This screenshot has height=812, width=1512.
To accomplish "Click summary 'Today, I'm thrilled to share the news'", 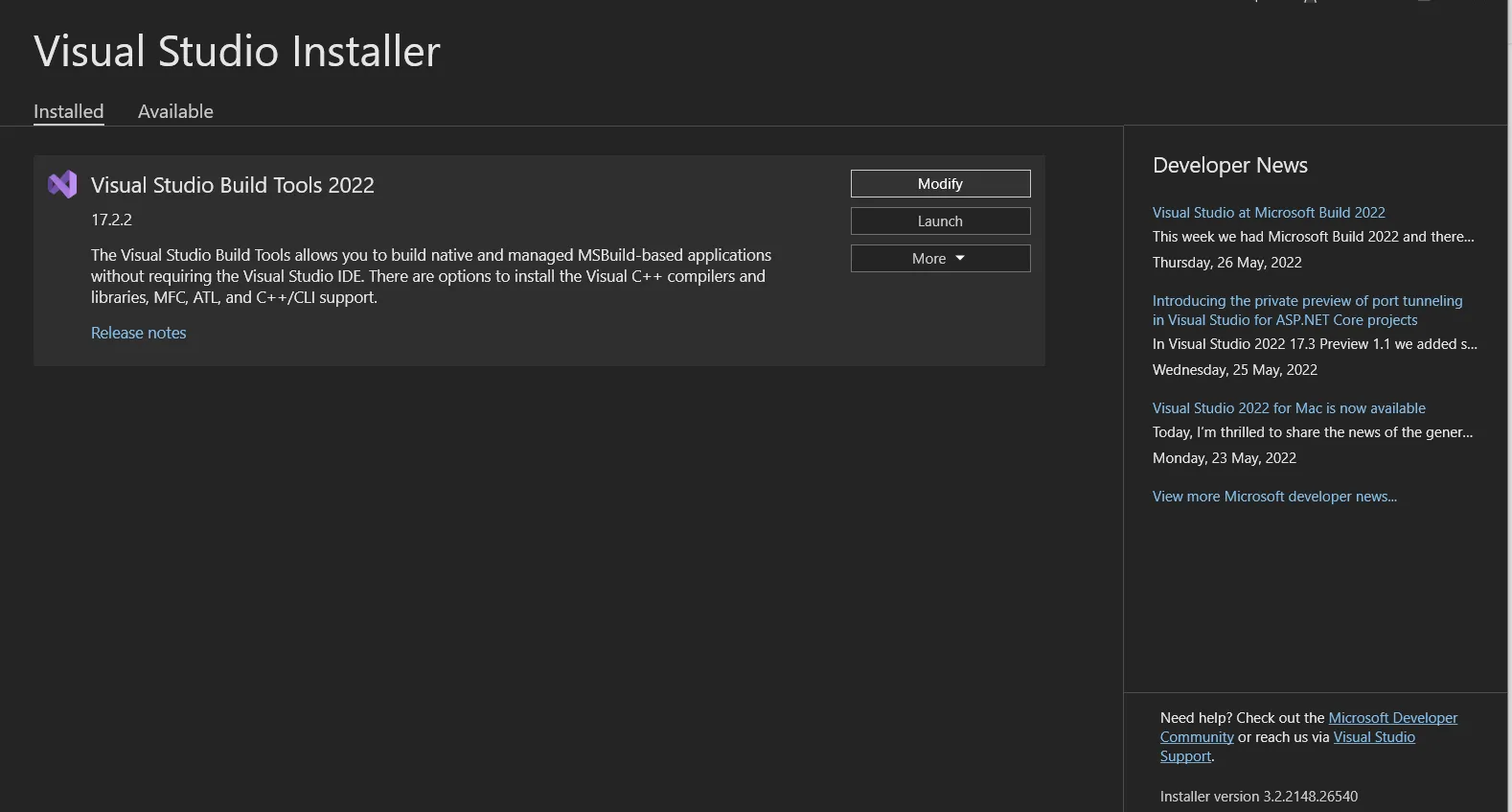I will (x=1313, y=432).
